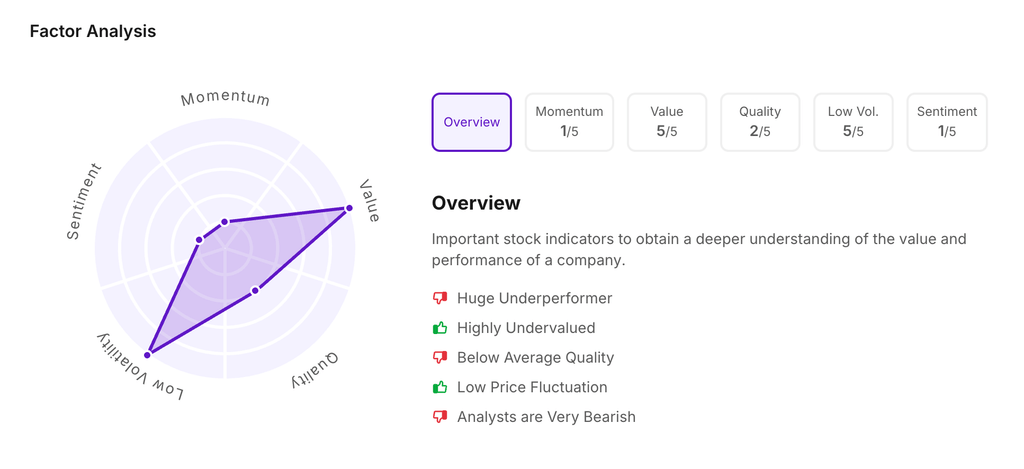Click the Momentum data point on radar chart

click(225, 221)
